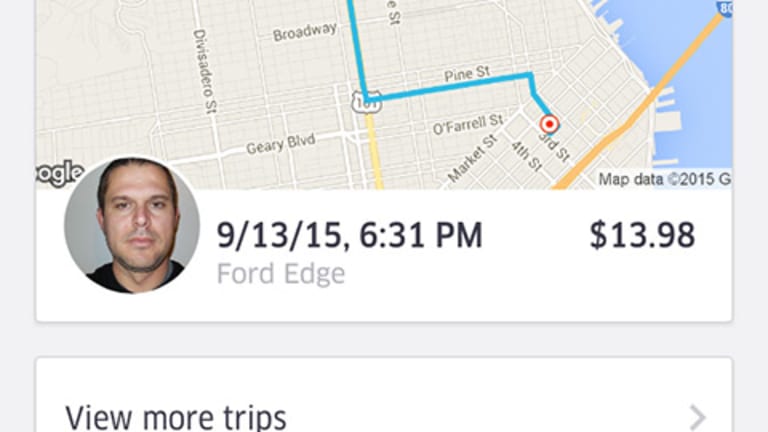Click the Geary Blvd street label
This screenshot has height=432, width=768.
coord(280,144)
